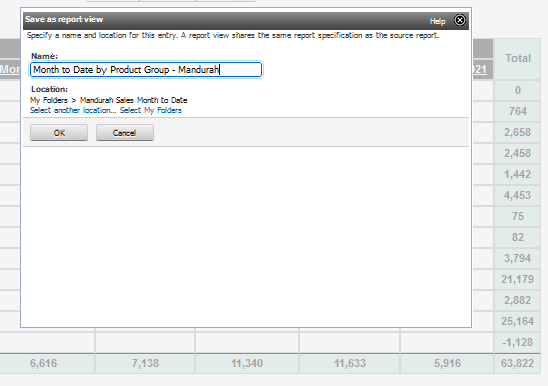Open the Help link in dialog header
Viewport: 548px width, 386px height.
438,21
